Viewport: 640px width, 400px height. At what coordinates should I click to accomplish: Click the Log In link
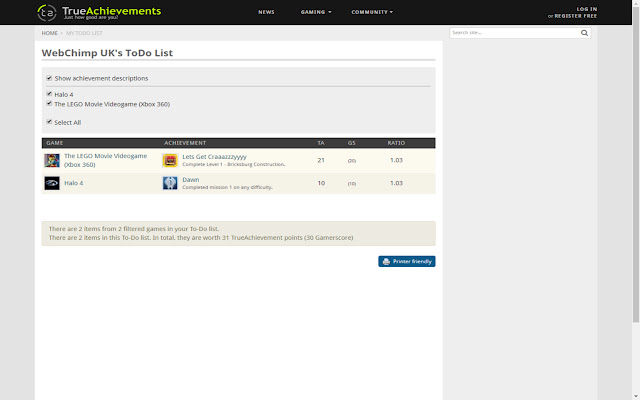tap(587, 9)
